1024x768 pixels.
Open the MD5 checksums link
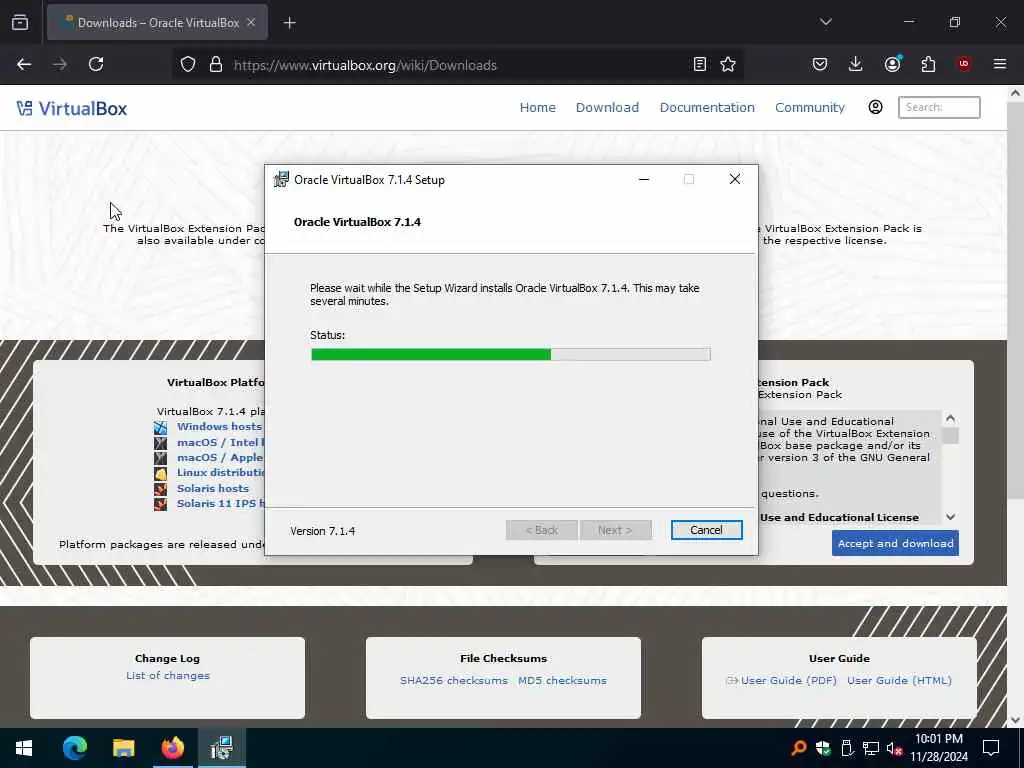point(562,680)
